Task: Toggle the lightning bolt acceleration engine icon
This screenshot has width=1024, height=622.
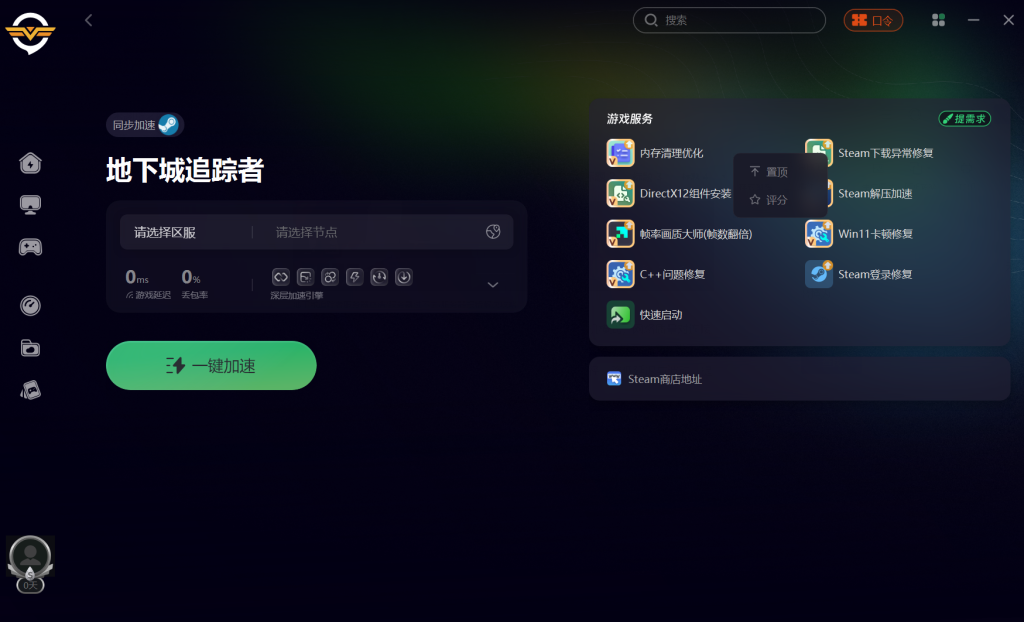Action: tap(355, 277)
